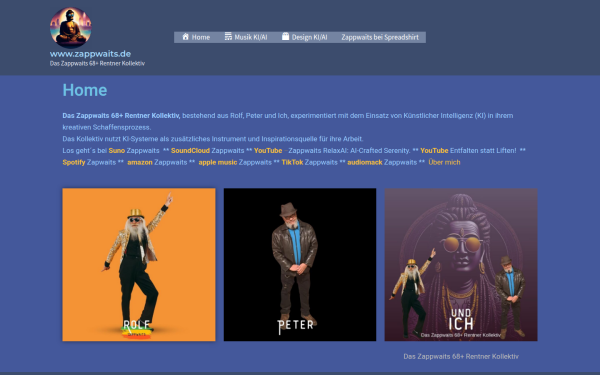Open the Musik KI/AI menu item
Image resolution: width=600 pixels, height=375 pixels.
point(246,37)
